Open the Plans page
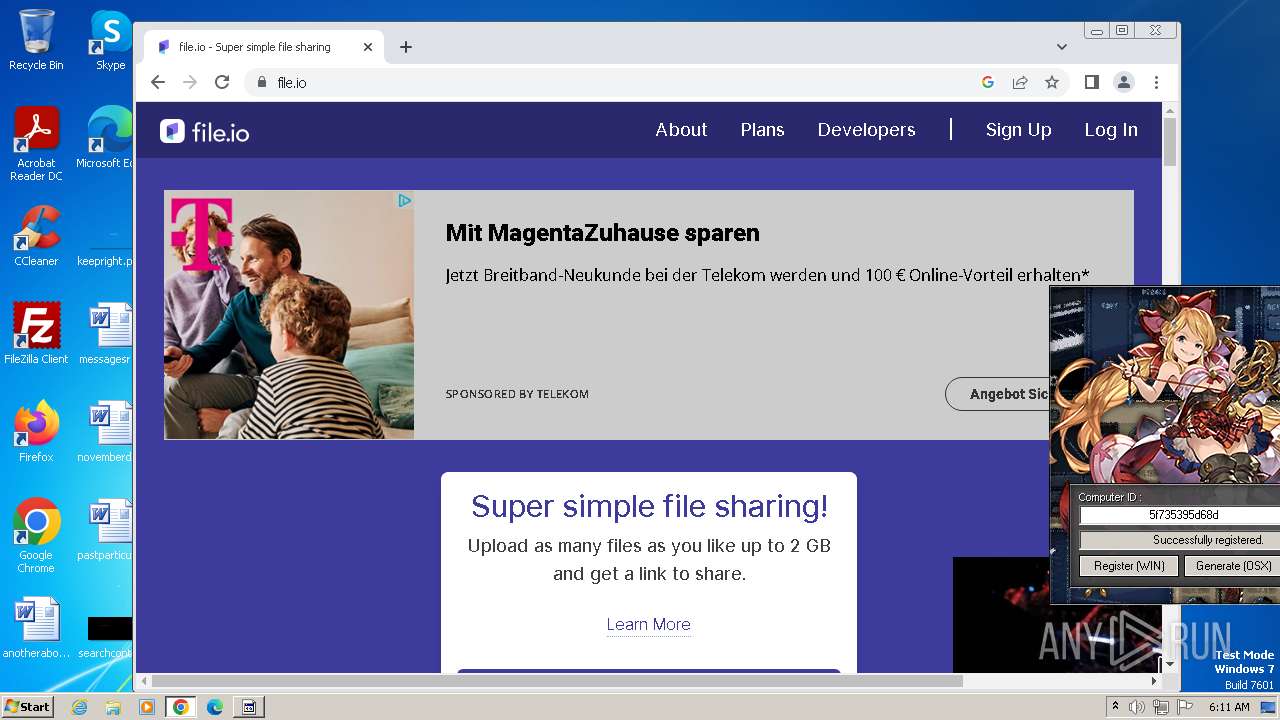This screenshot has height=720, width=1280. click(762, 130)
